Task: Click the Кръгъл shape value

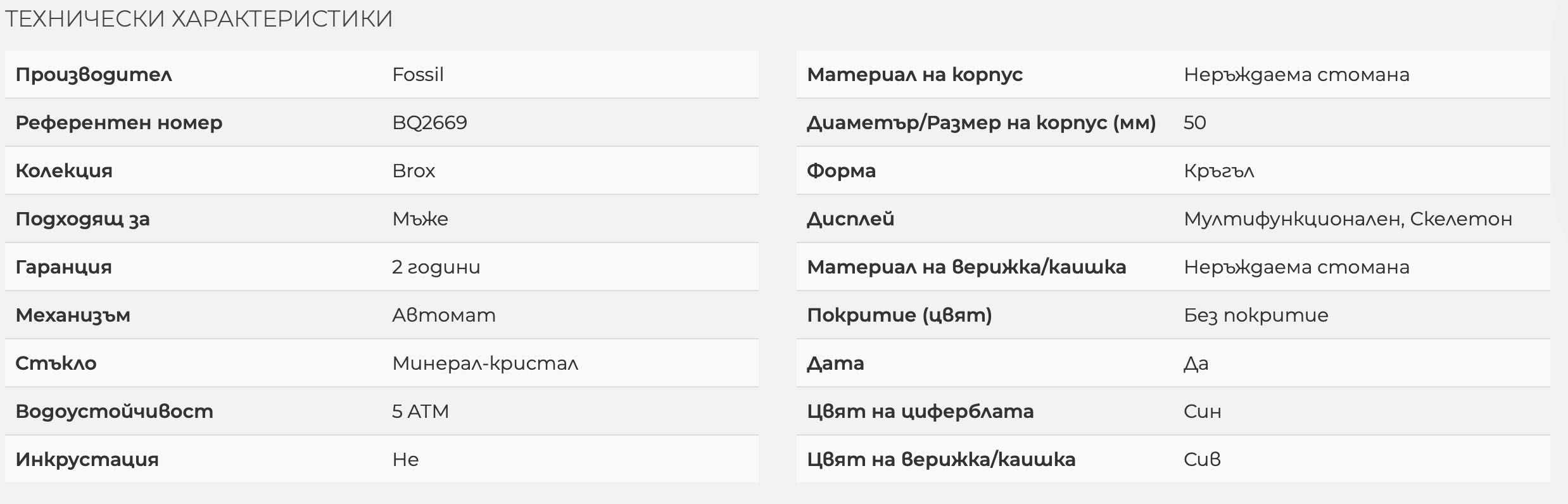Action: coord(1219,171)
